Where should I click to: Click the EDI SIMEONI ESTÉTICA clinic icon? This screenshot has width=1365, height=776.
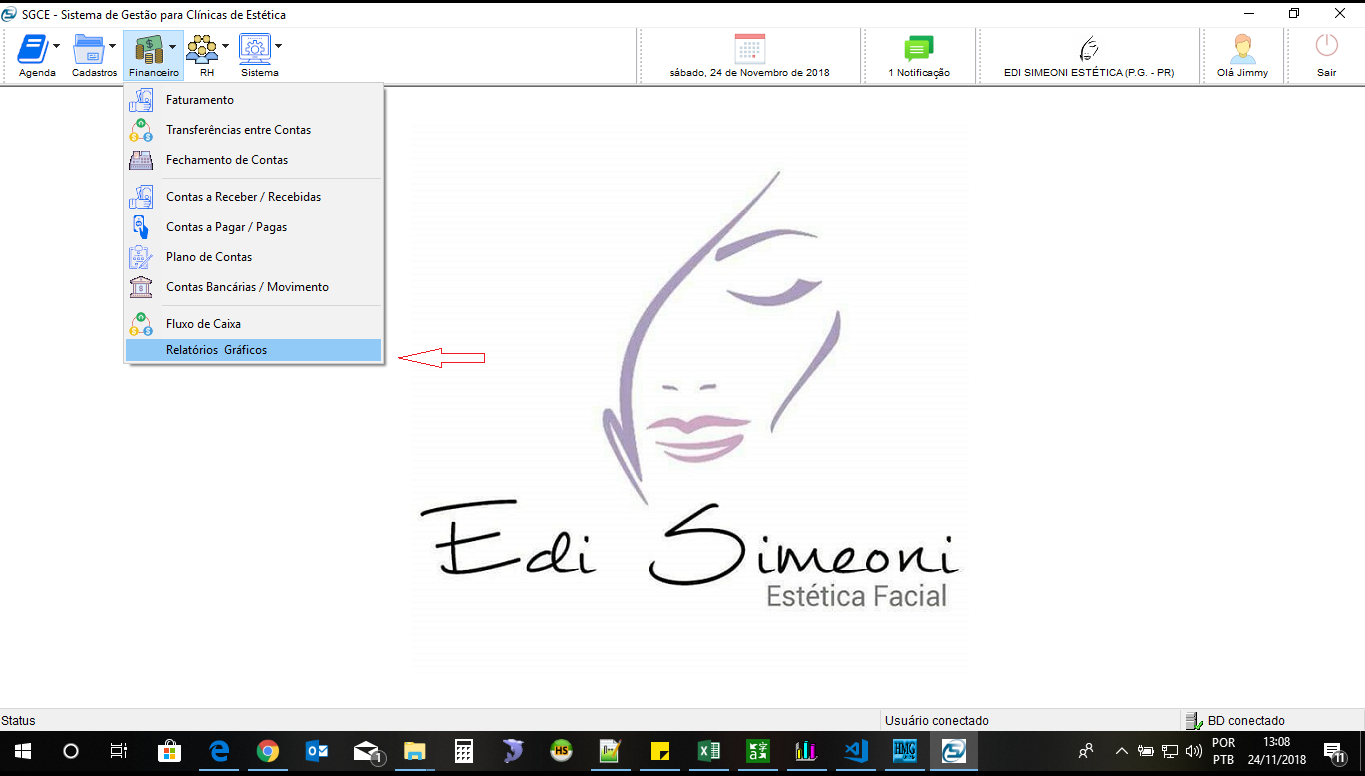tap(1089, 49)
